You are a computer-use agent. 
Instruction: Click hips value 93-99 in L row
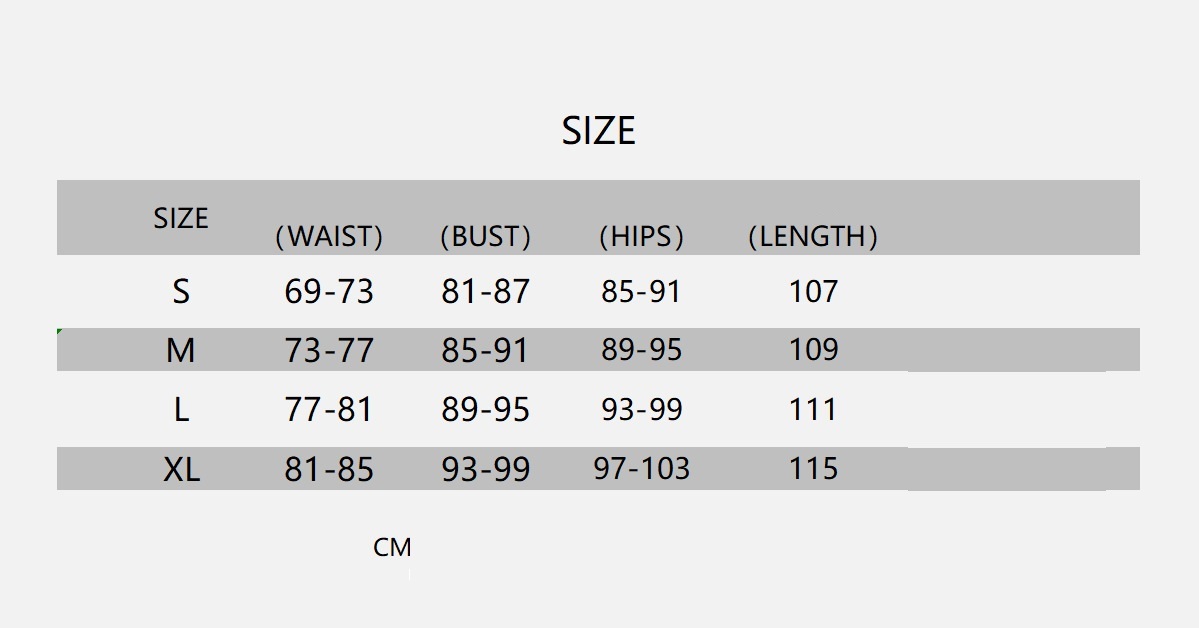tap(642, 409)
